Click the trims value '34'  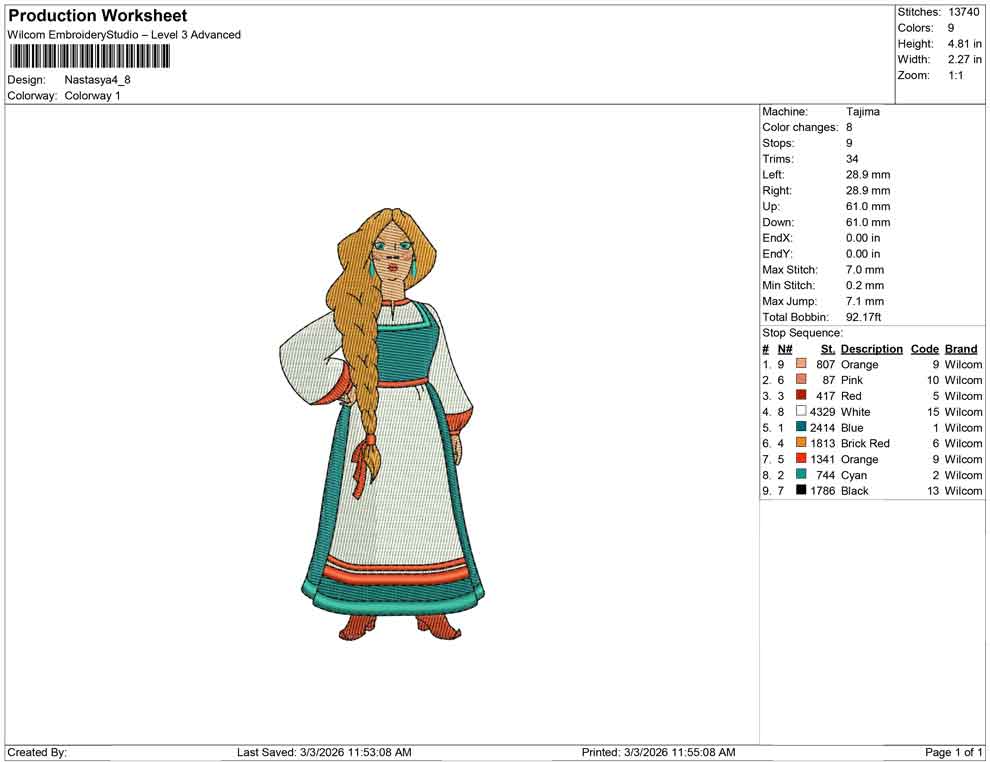click(x=852, y=158)
